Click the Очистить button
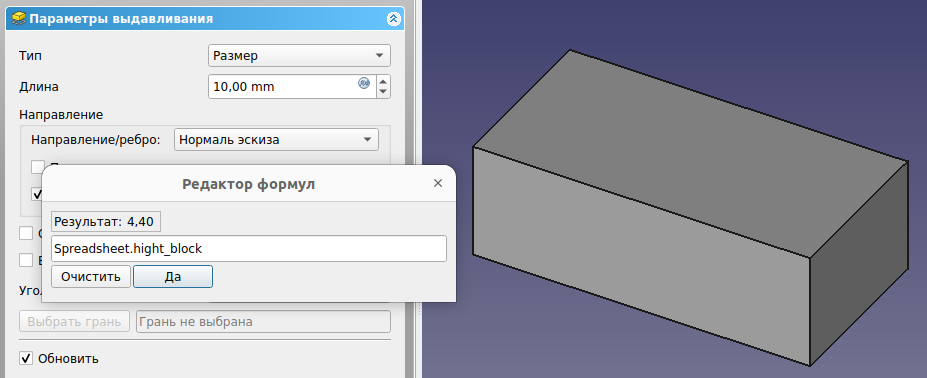Image resolution: width=927 pixels, height=378 pixels. (91, 276)
